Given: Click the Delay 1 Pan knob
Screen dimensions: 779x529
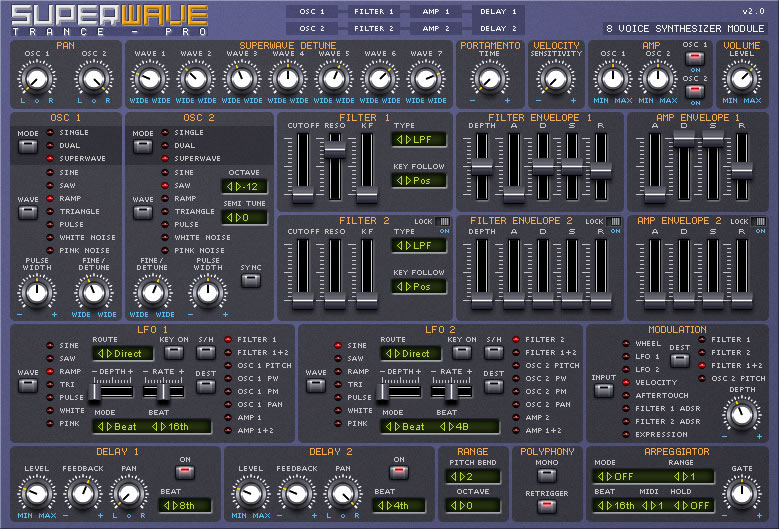Looking at the screenshot, I should point(129,493).
